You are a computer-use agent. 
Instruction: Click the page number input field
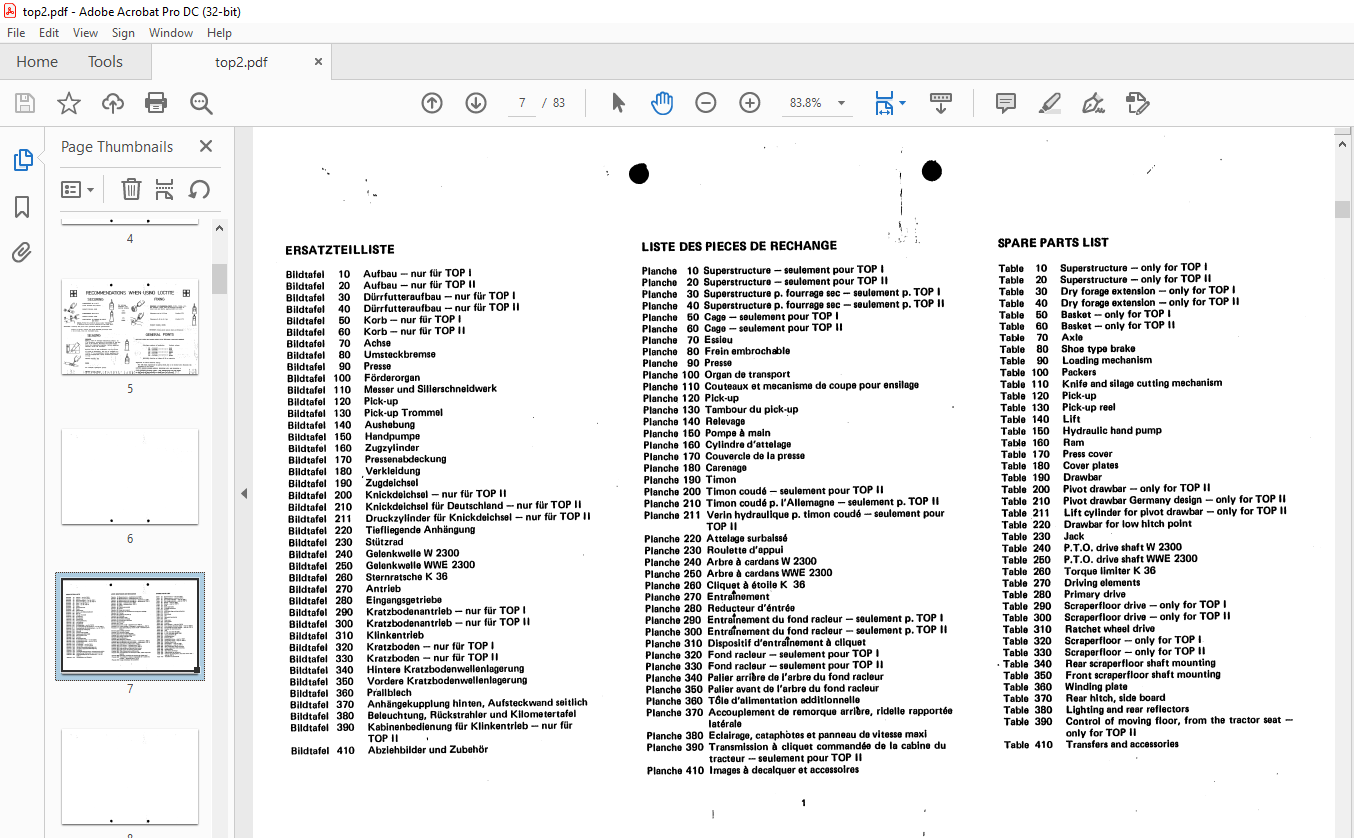pyautogui.click(x=522, y=103)
